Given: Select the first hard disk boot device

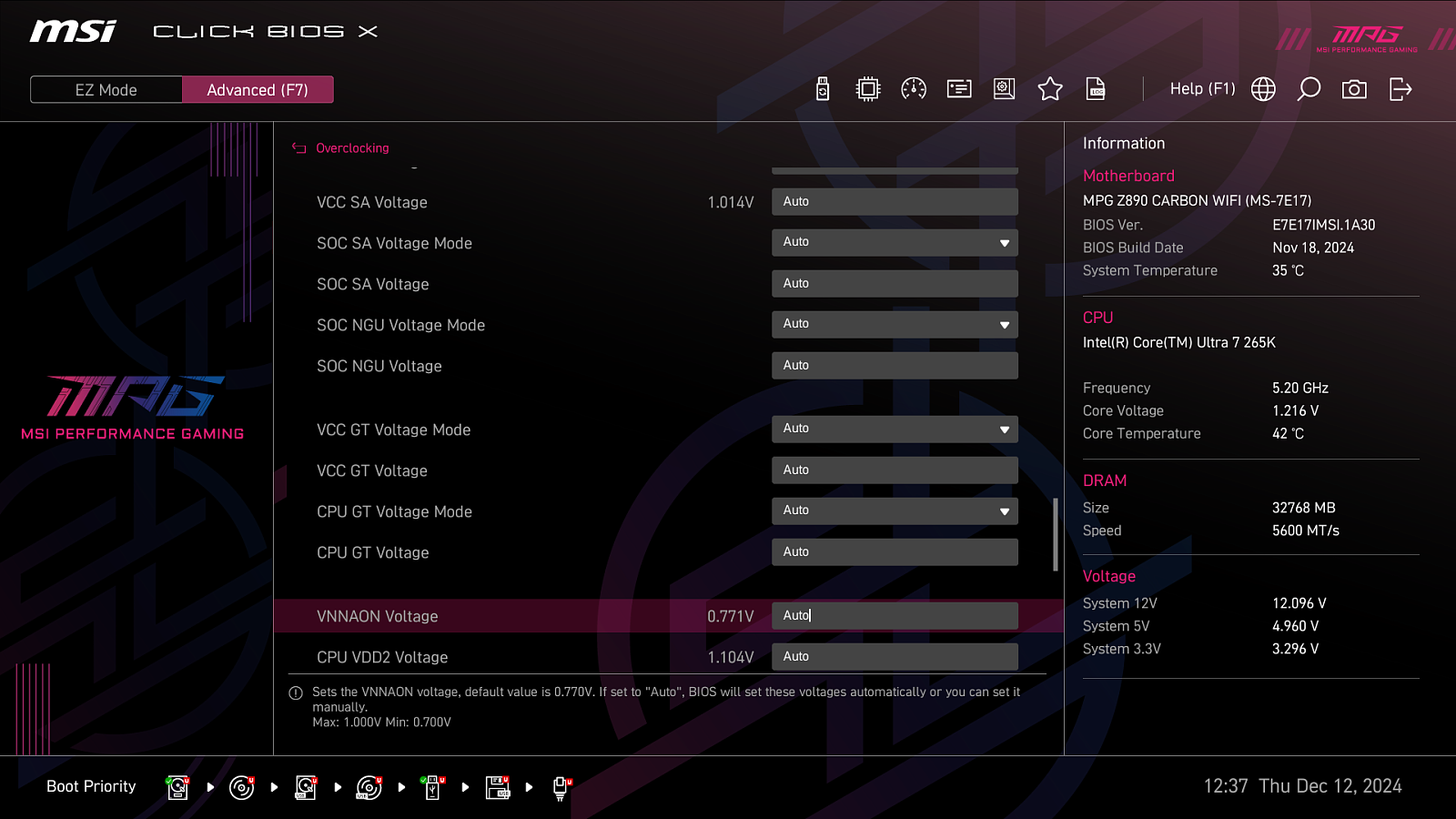Looking at the screenshot, I should click(x=178, y=787).
